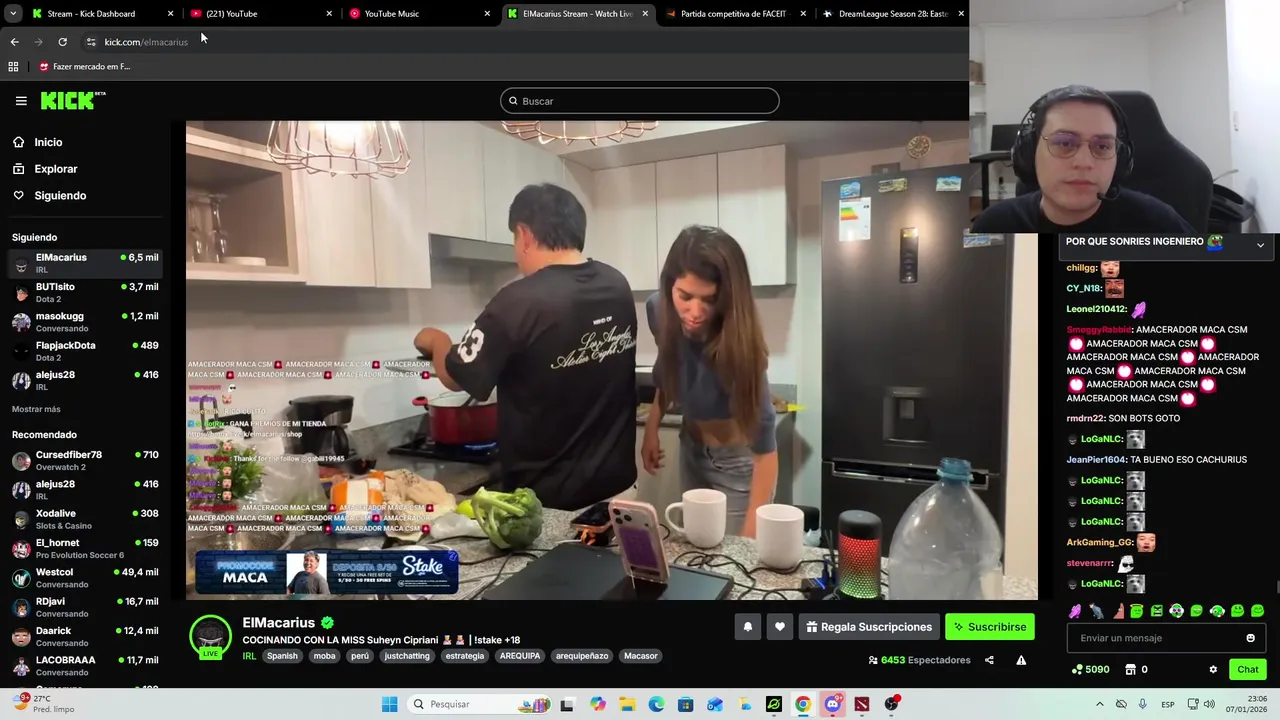Toggle the follow heart button
1280x720 pixels.
coord(780,627)
